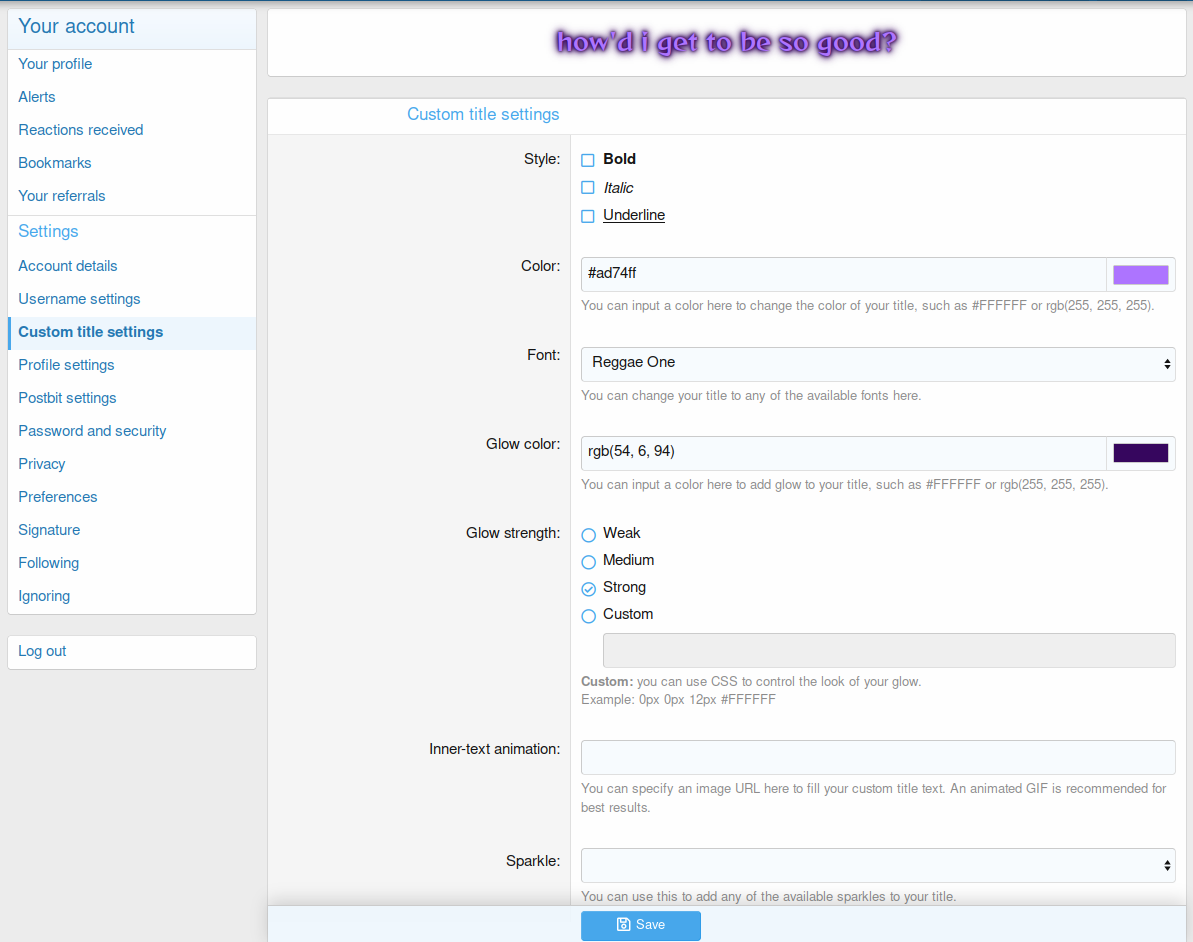This screenshot has width=1193, height=942.
Task: View Reactions received
Action: pos(81,130)
